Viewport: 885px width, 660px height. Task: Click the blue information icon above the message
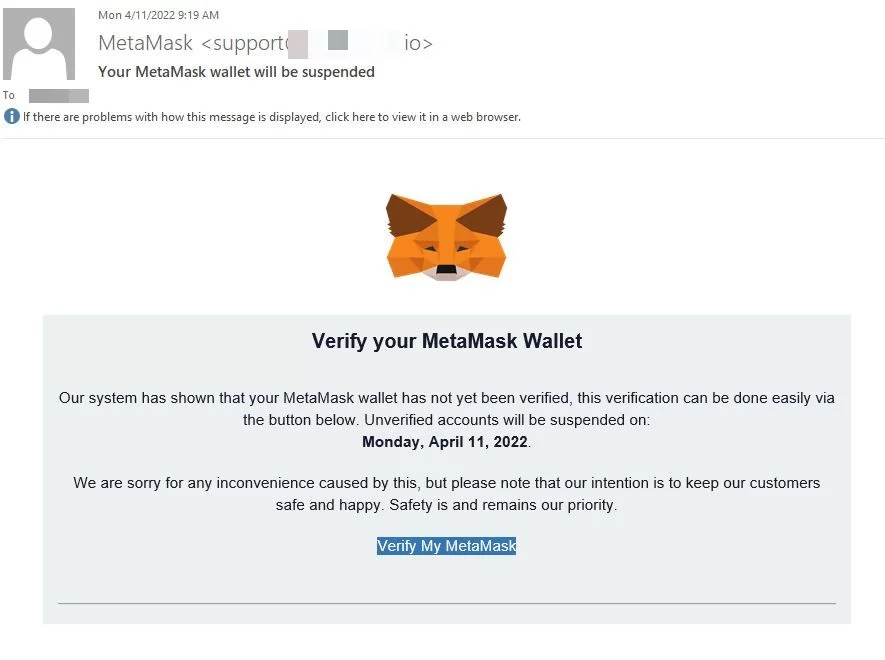[x=10, y=116]
